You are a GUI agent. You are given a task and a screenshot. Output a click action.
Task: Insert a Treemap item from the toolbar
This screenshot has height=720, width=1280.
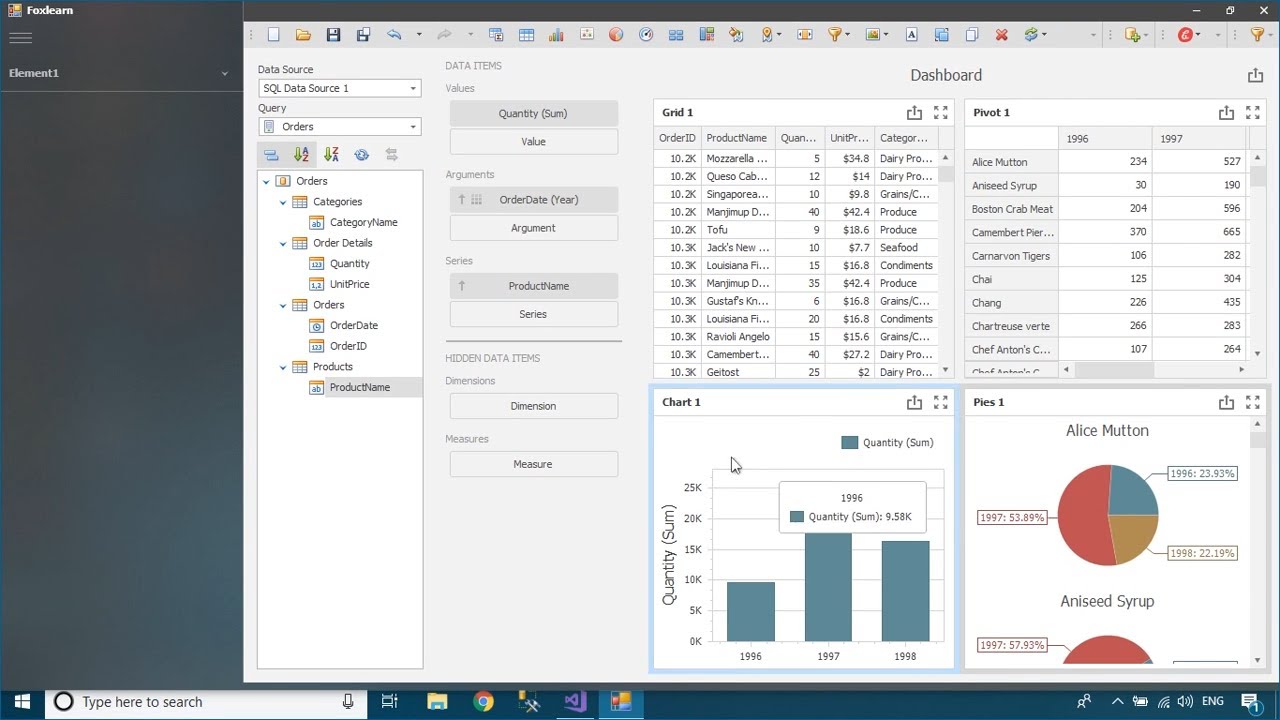coord(706,35)
